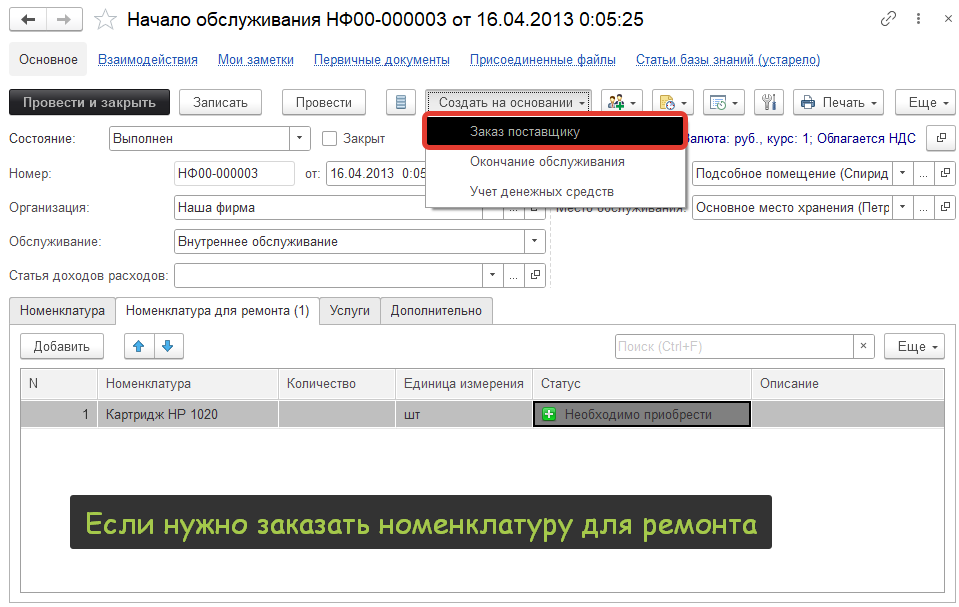
Task: Open document movements report list icon
Action: point(401,102)
